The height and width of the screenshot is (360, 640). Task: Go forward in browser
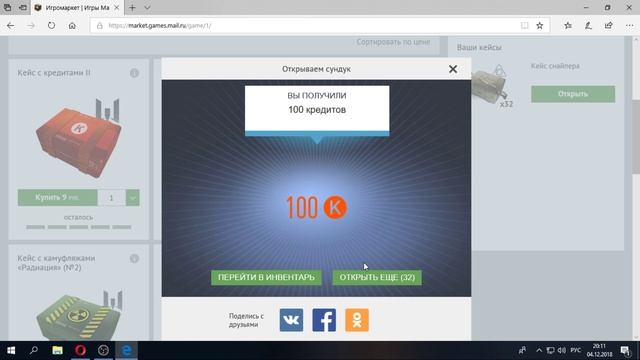click(31, 25)
